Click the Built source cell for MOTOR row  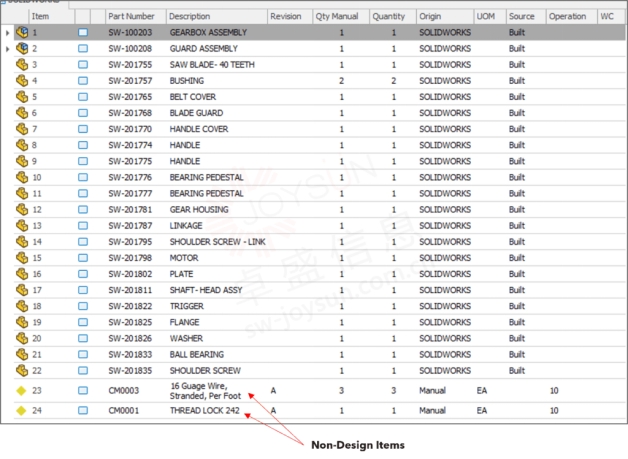[517, 258]
